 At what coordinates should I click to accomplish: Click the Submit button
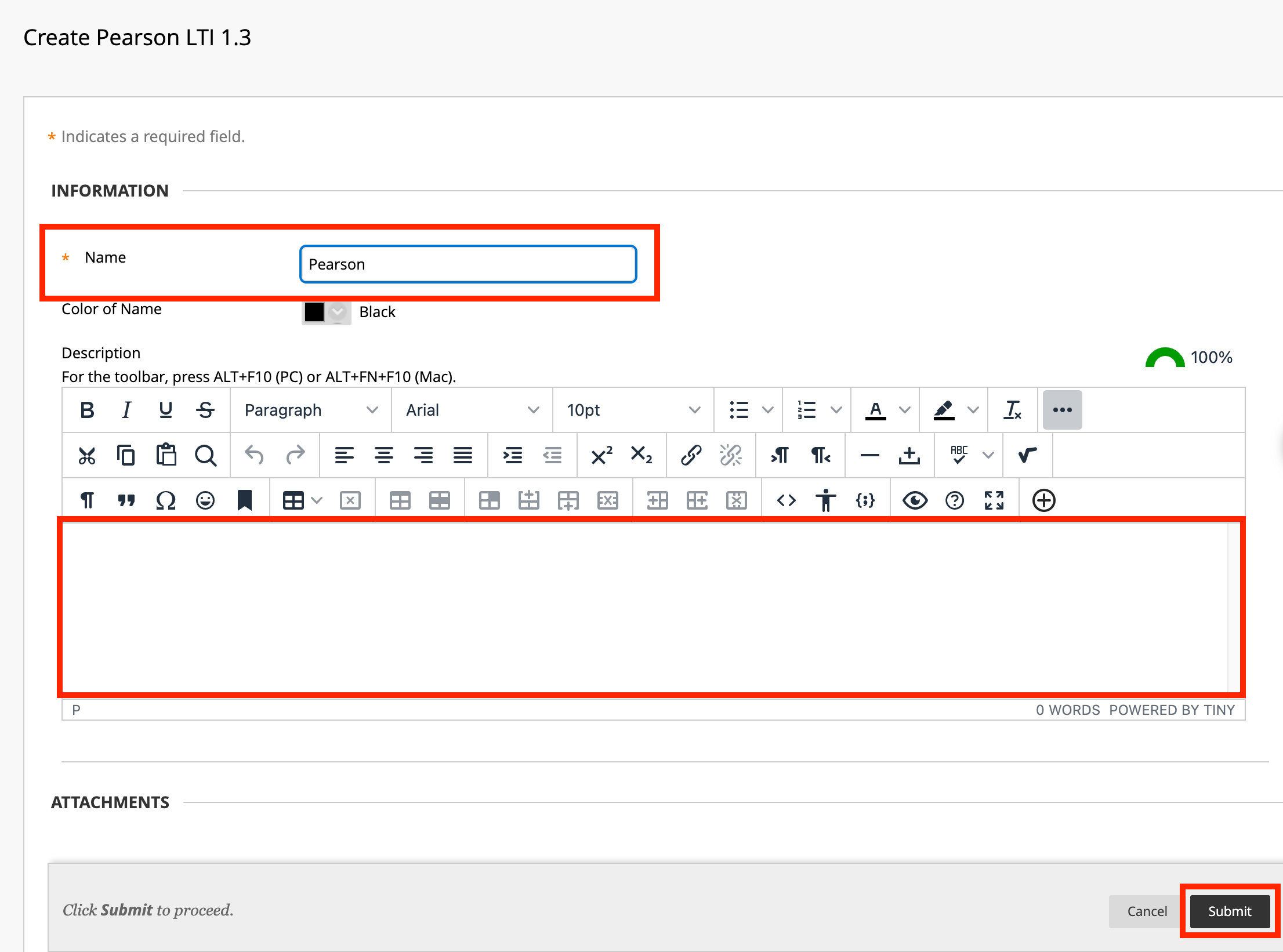tap(1230, 911)
